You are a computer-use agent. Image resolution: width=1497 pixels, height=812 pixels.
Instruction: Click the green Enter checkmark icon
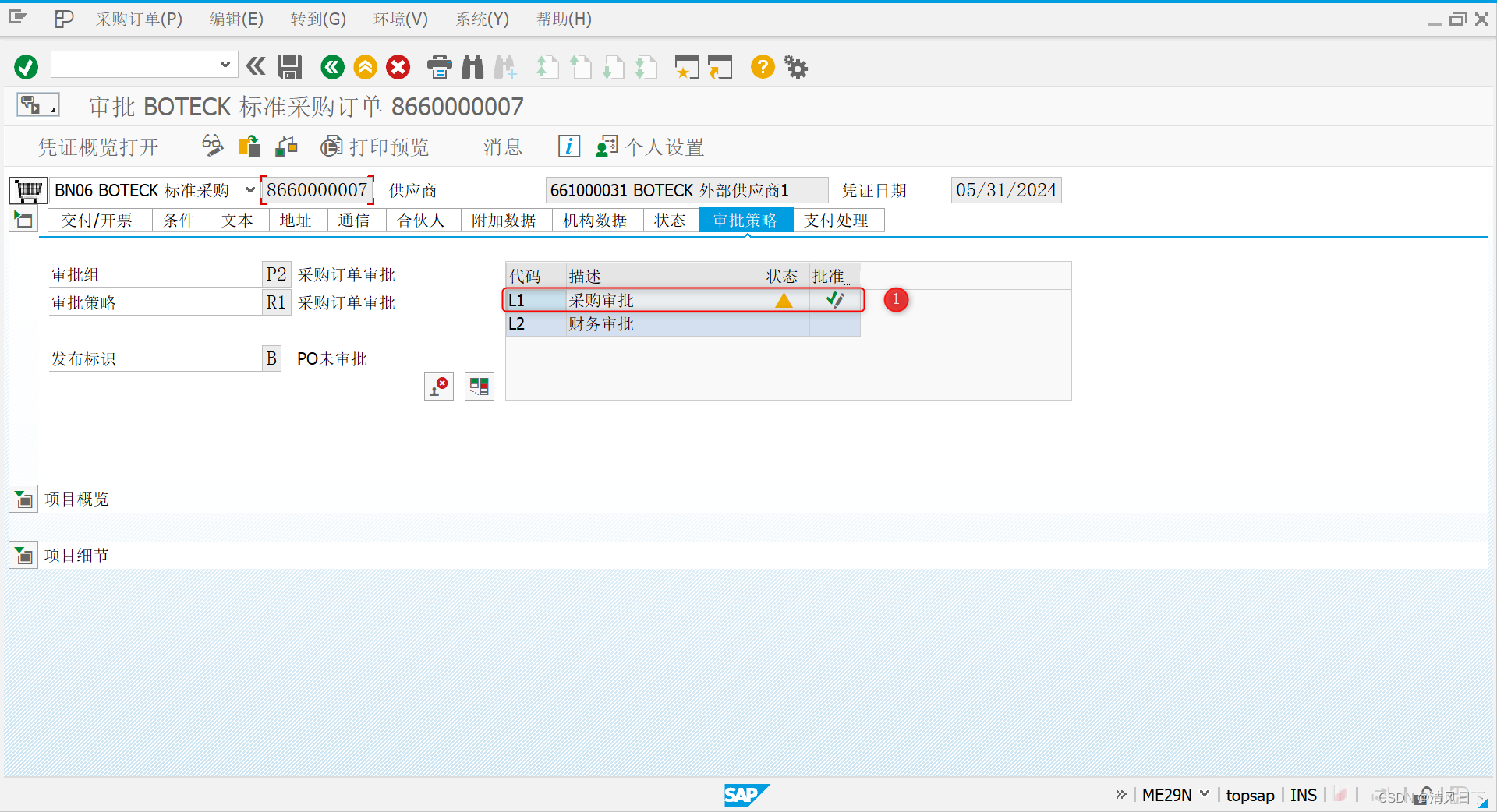click(x=26, y=67)
